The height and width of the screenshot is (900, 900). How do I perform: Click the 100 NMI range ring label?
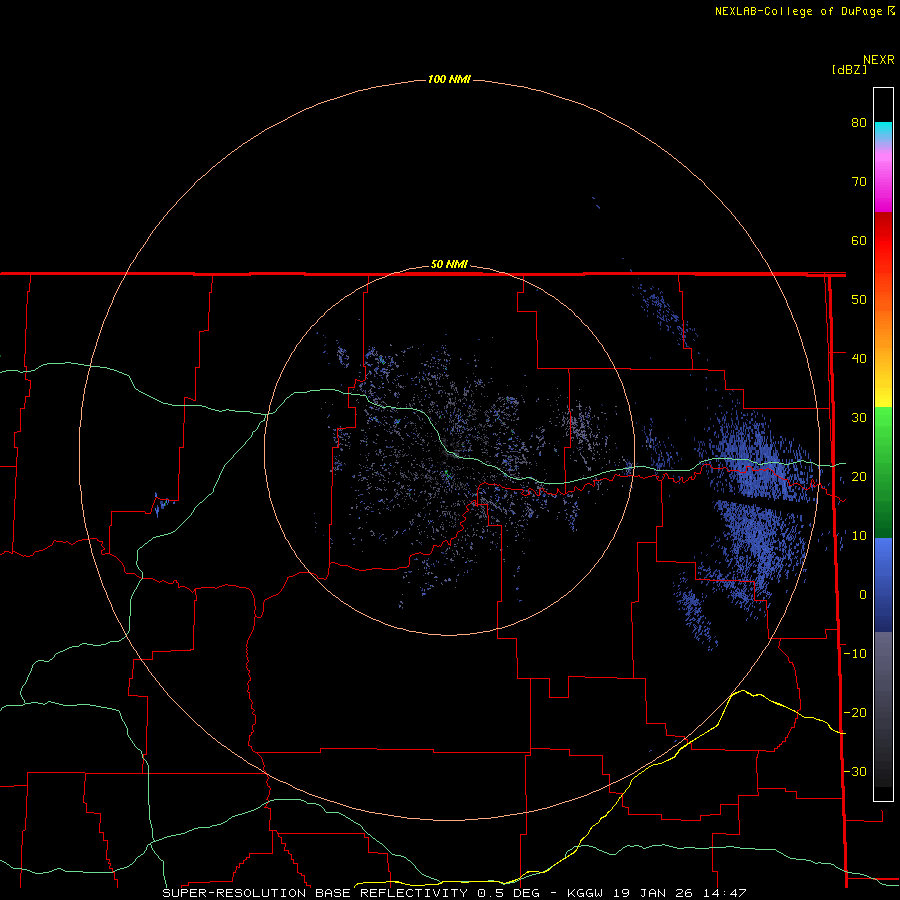pos(449,79)
